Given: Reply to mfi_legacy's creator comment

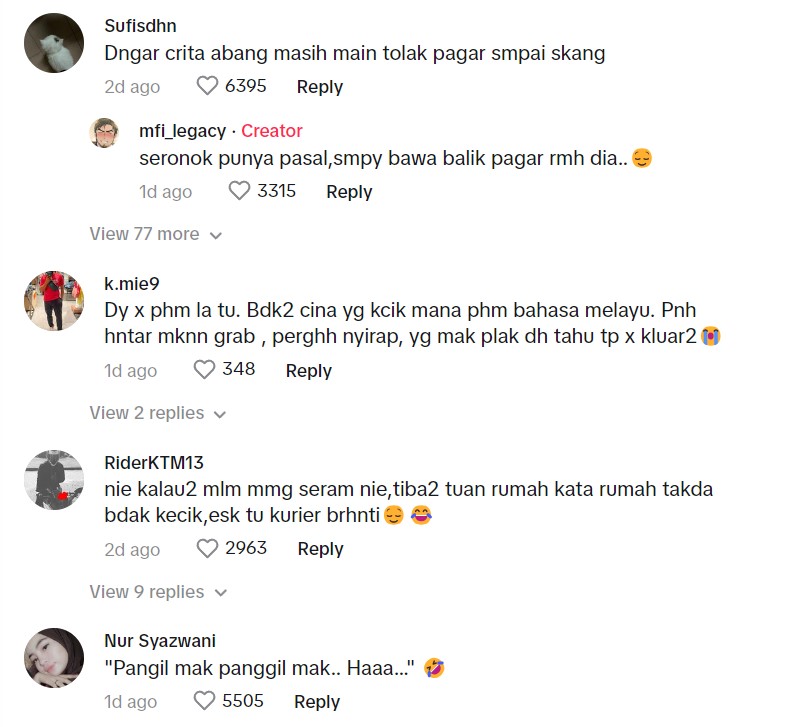Looking at the screenshot, I should click(x=349, y=192).
